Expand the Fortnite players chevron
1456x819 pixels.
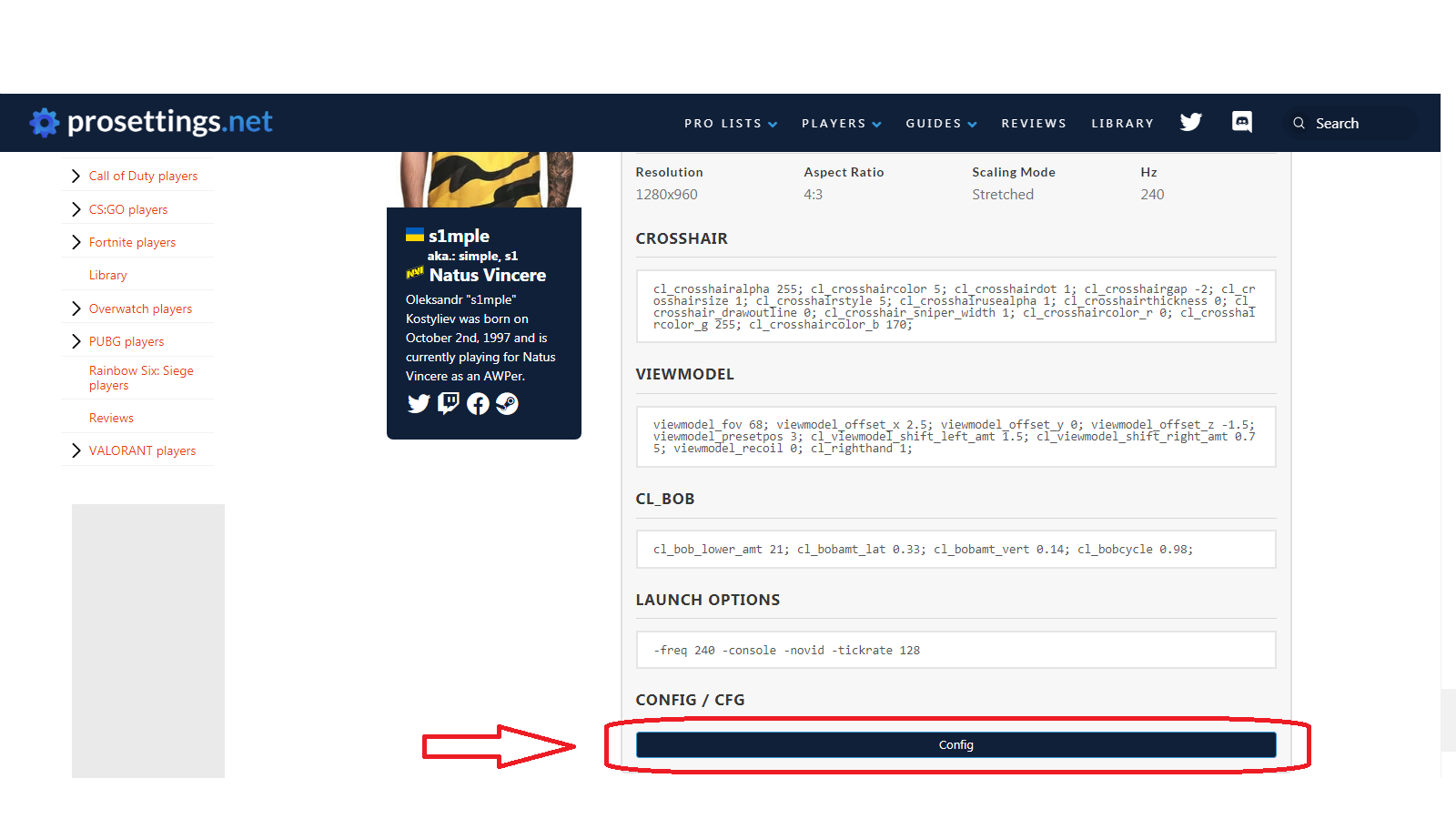pyautogui.click(x=76, y=242)
